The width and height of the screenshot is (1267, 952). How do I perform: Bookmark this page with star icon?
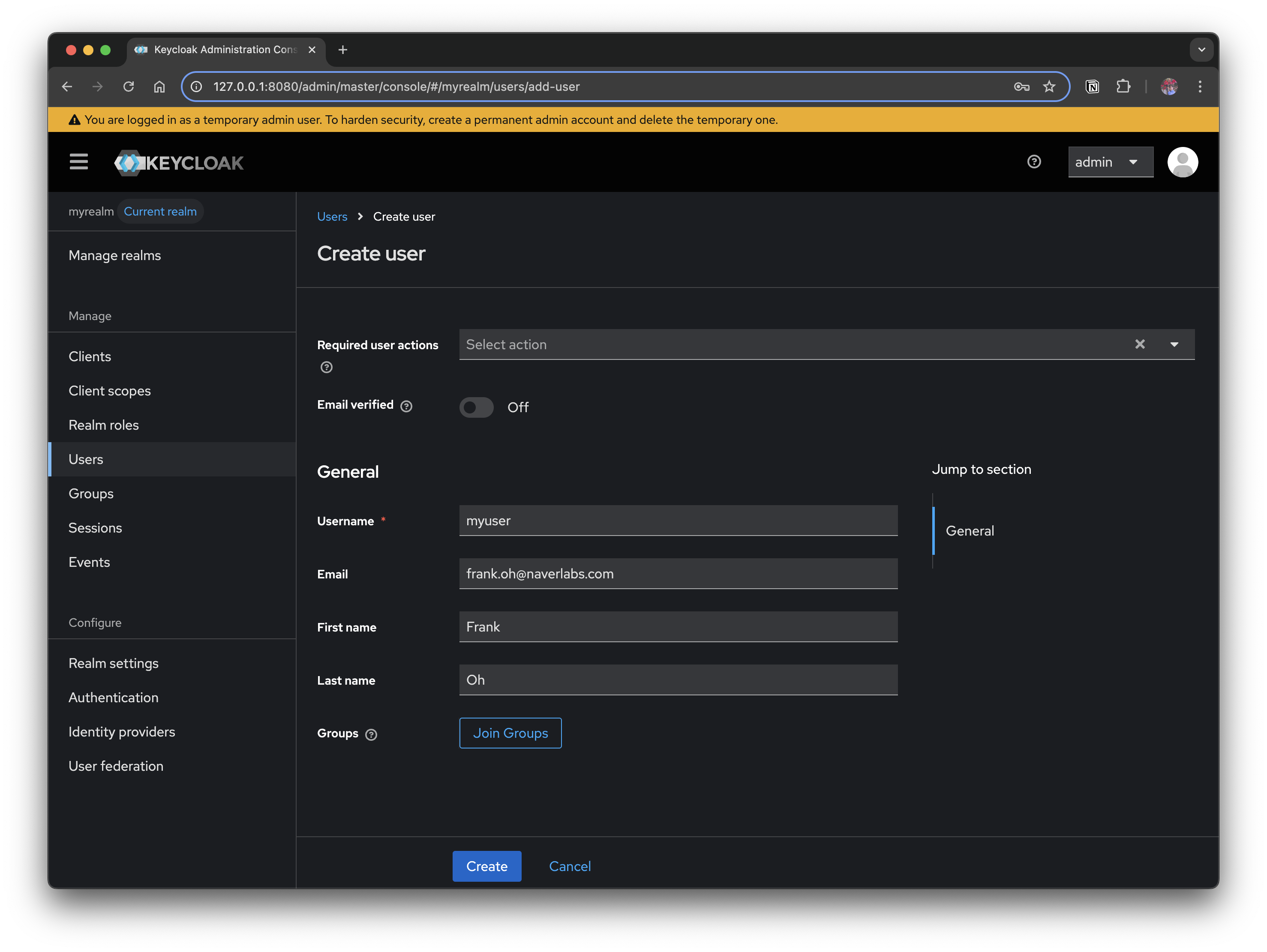click(x=1049, y=87)
